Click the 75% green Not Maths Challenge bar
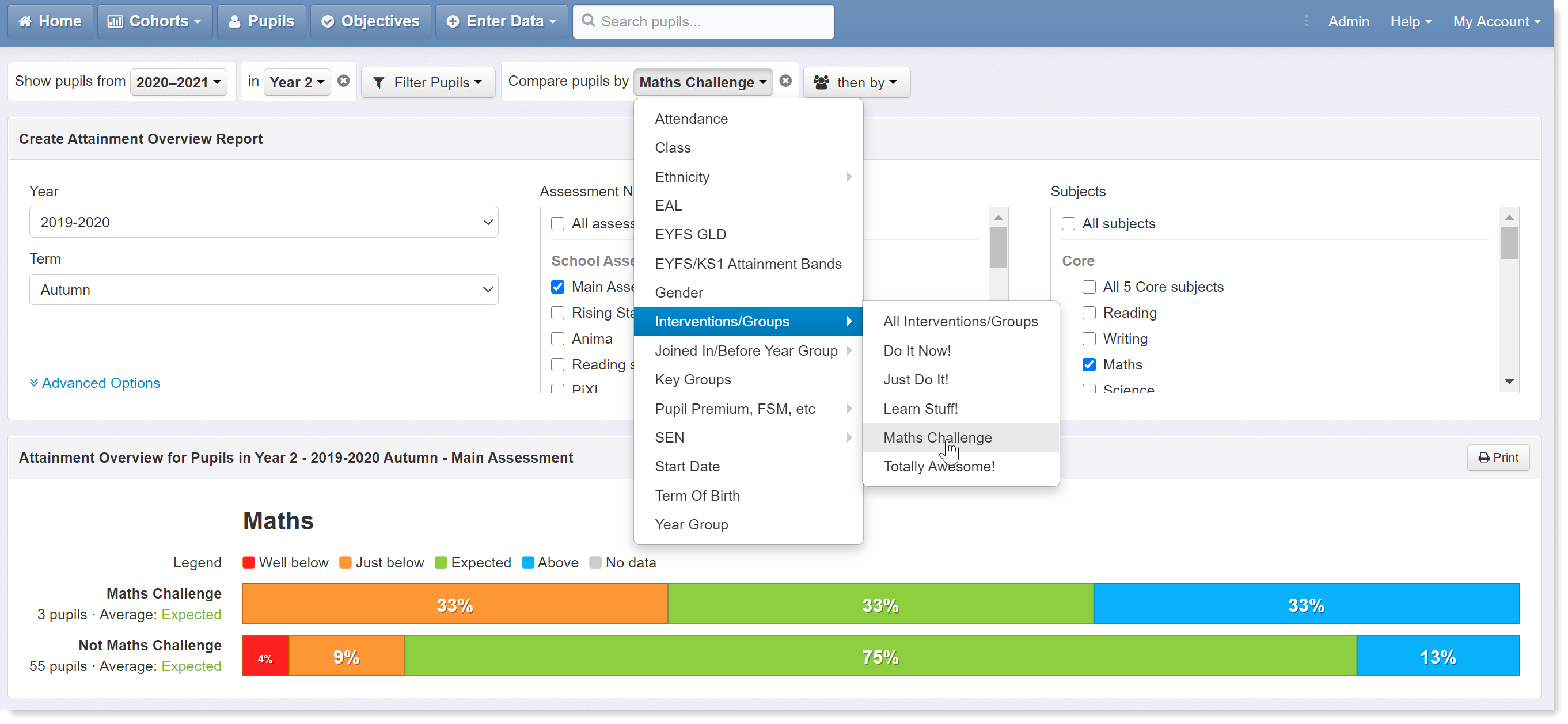Viewport: 1568px width, 724px height. pyautogui.click(x=880, y=657)
